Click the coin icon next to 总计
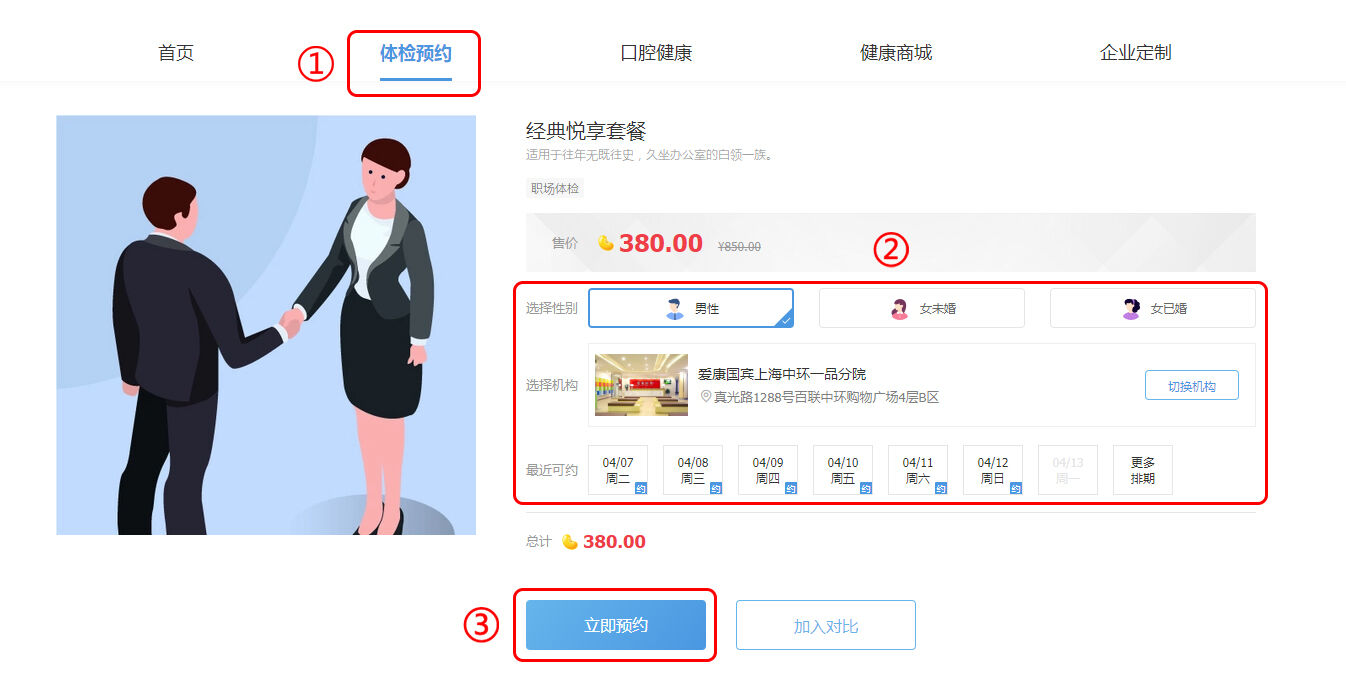The width and height of the screenshot is (1346, 695). tap(570, 541)
